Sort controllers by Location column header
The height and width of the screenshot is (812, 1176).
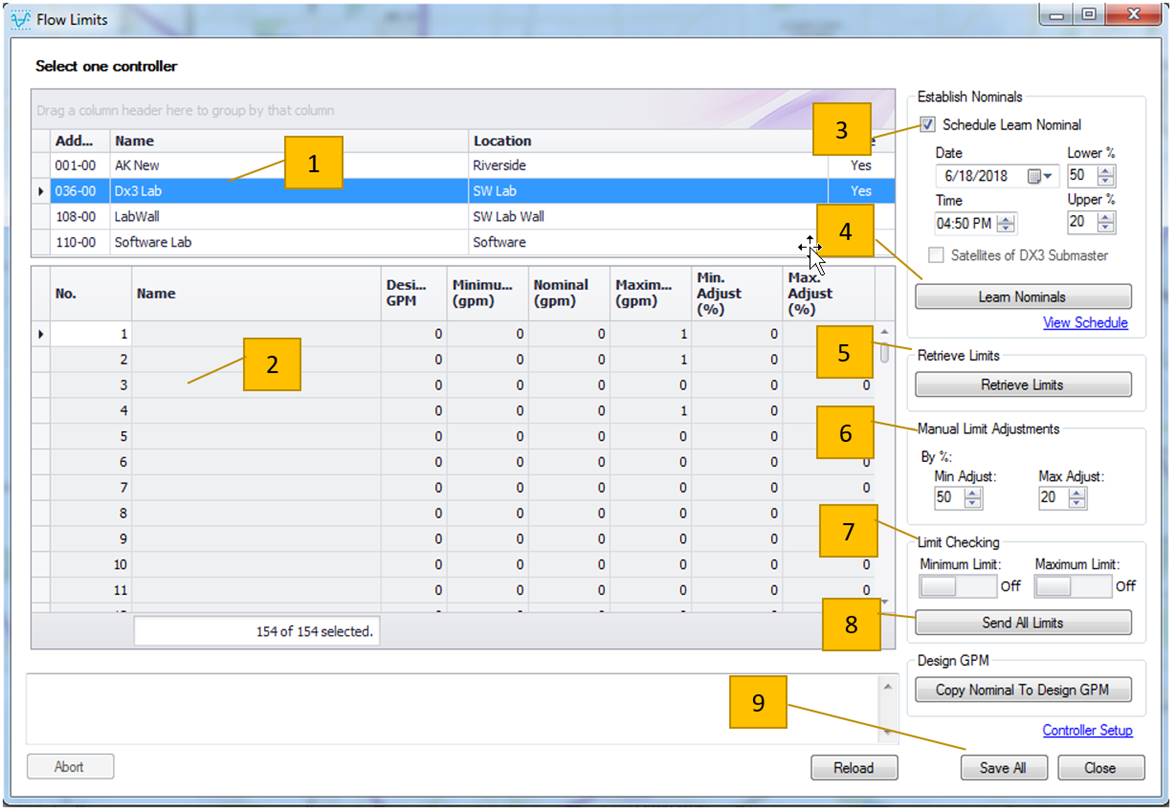pos(648,141)
